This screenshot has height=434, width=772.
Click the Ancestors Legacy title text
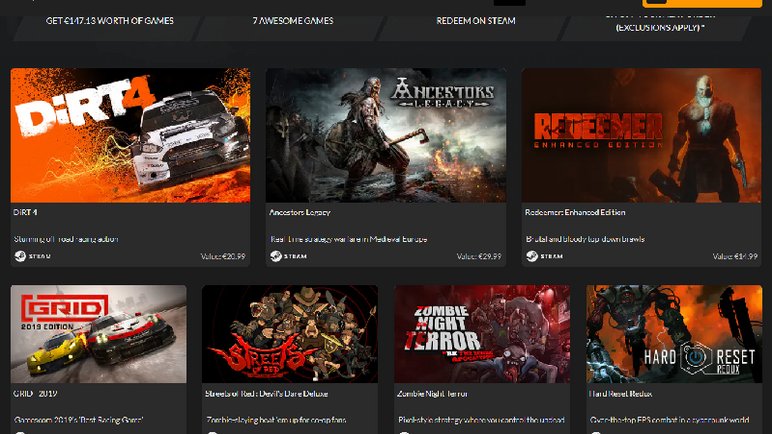(x=300, y=212)
